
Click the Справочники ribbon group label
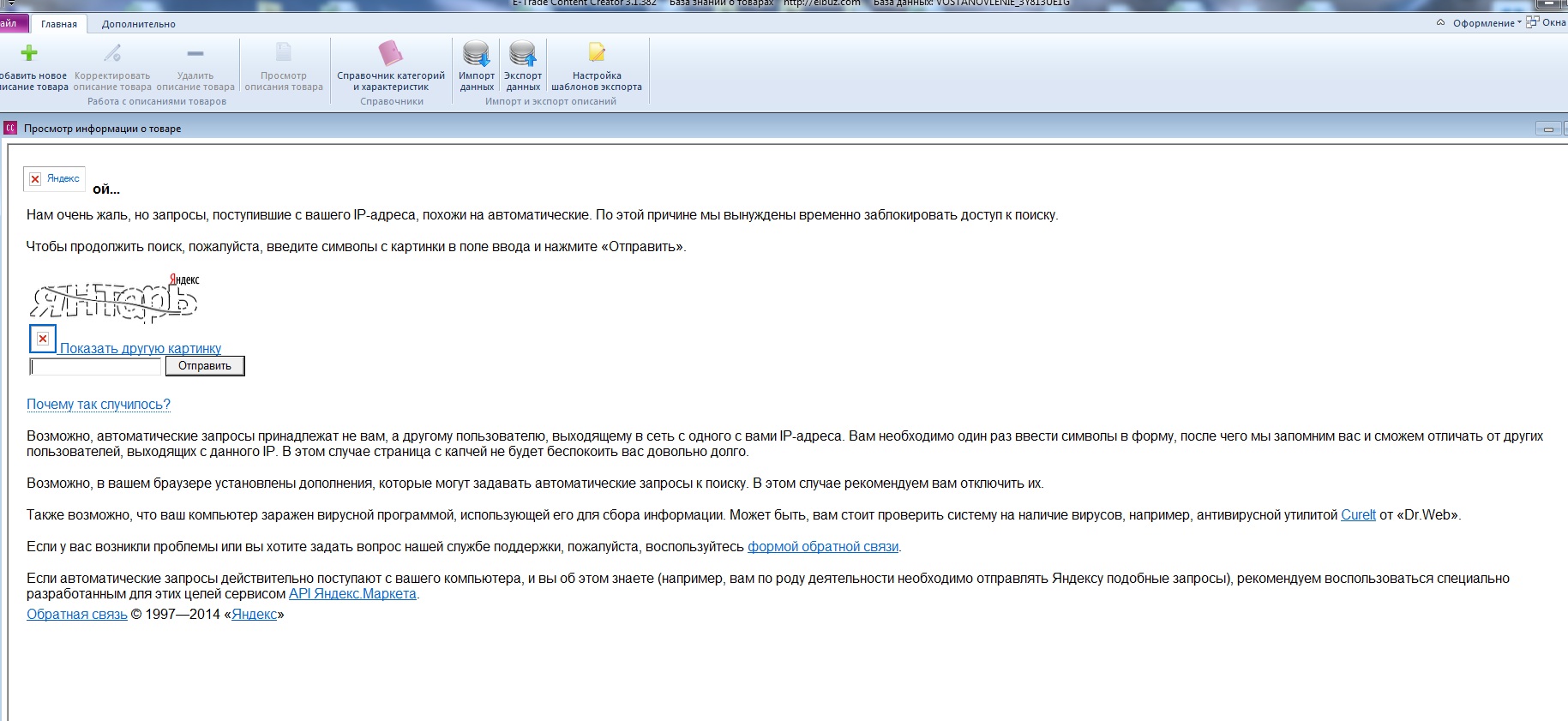click(392, 101)
